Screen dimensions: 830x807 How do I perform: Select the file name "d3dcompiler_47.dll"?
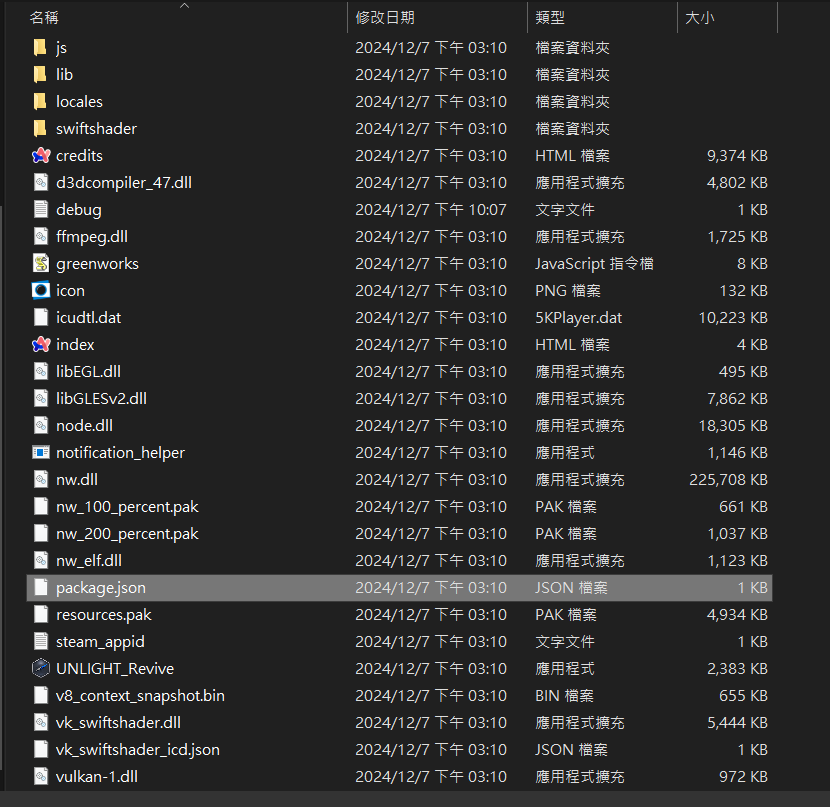point(124,183)
